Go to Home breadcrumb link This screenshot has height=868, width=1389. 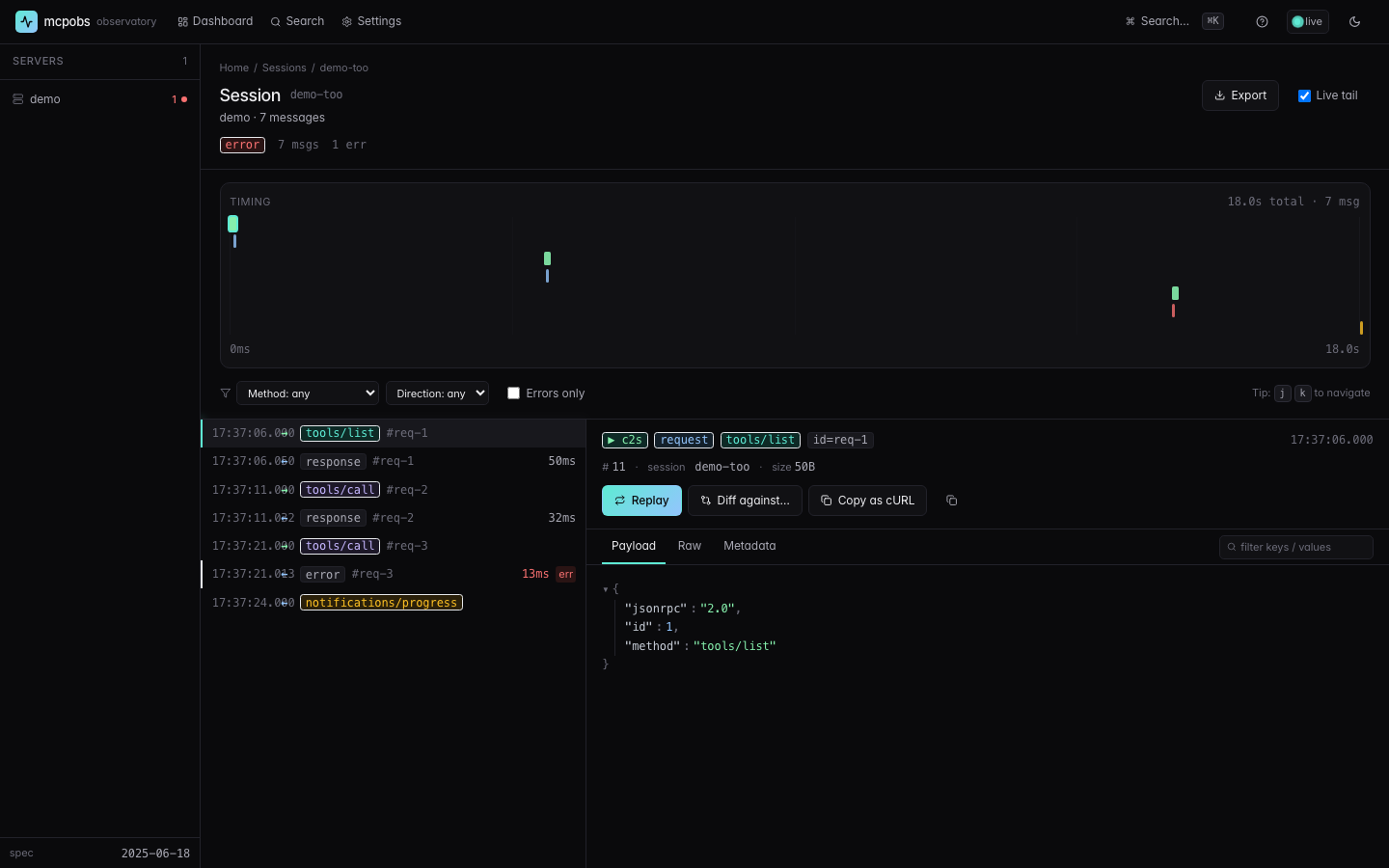coord(233,68)
